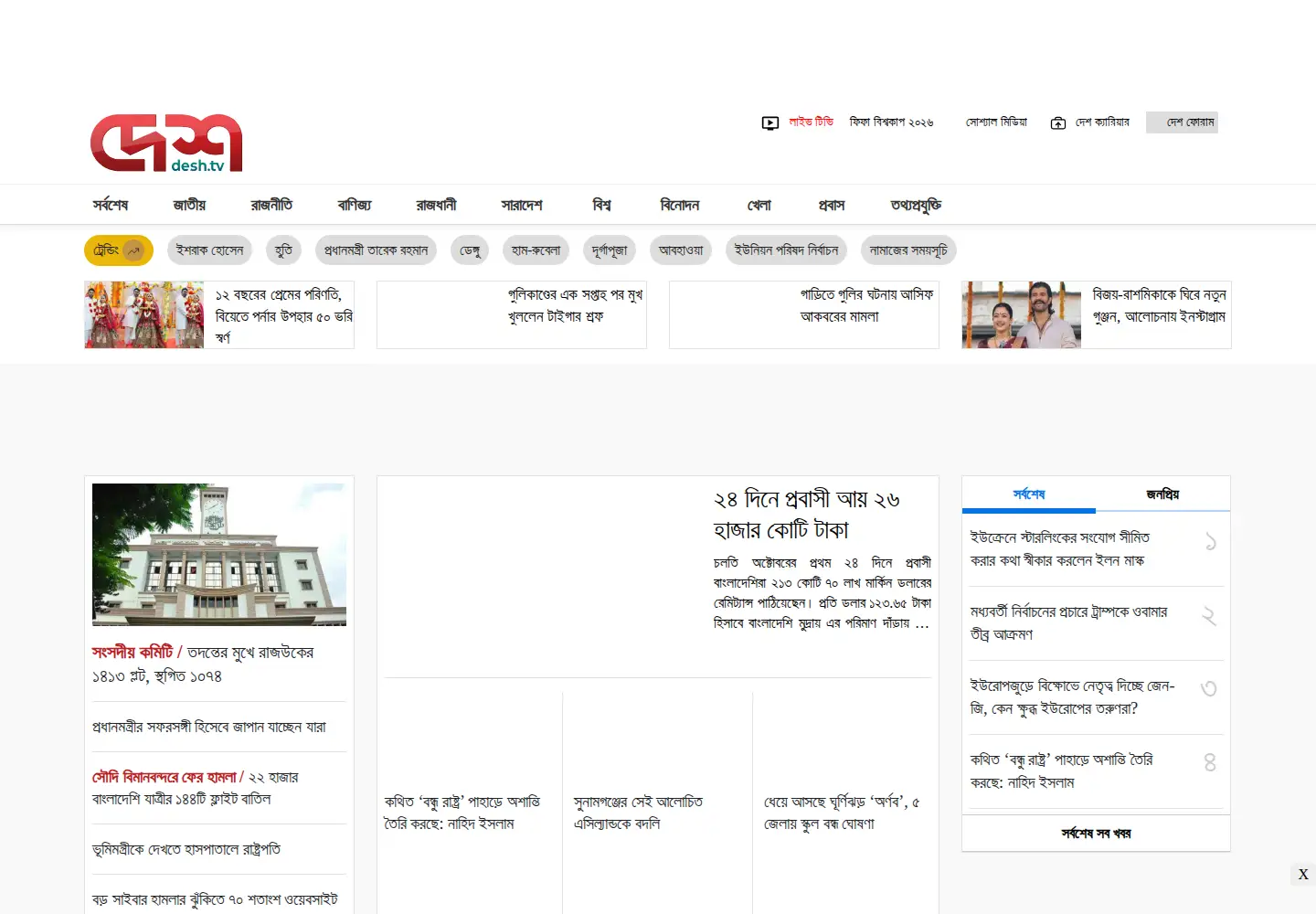
Task: Open the ইউক্রেনে স্টারলিংকের সংযোগ sidebar story
Action: (x=1060, y=548)
